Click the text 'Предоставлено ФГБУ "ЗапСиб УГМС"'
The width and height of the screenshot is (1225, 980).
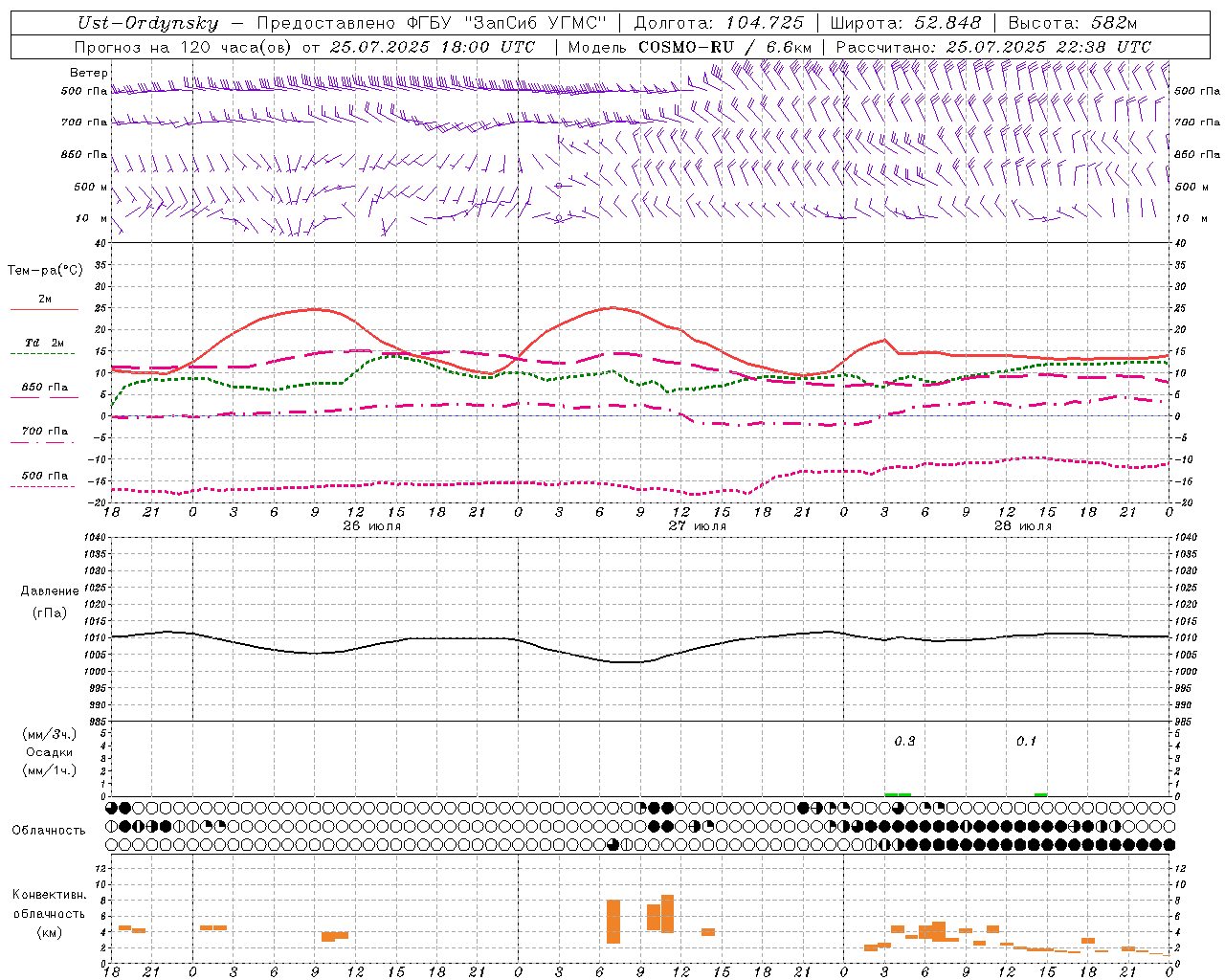point(432,23)
